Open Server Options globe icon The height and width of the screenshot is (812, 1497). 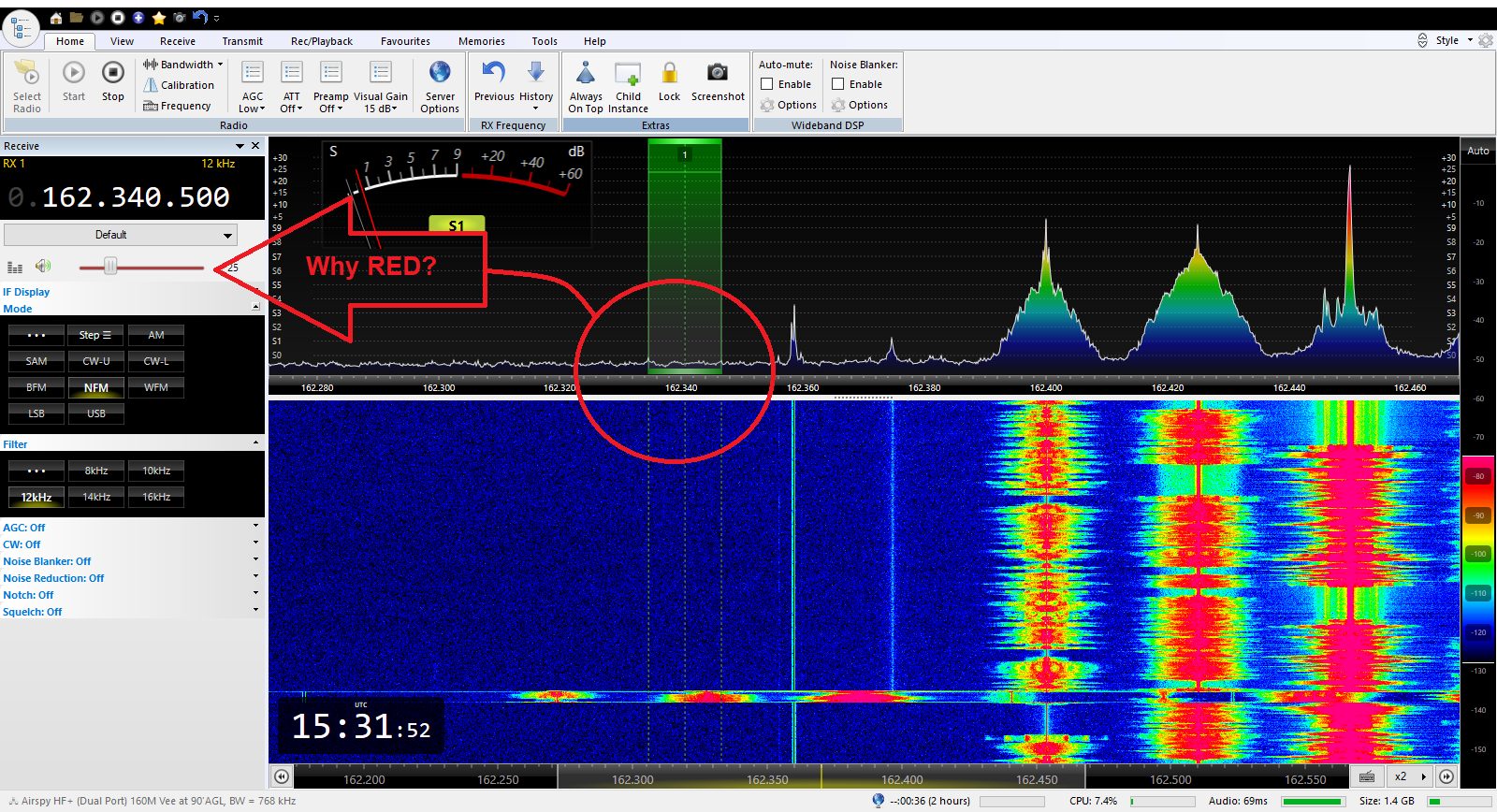pos(440,73)
